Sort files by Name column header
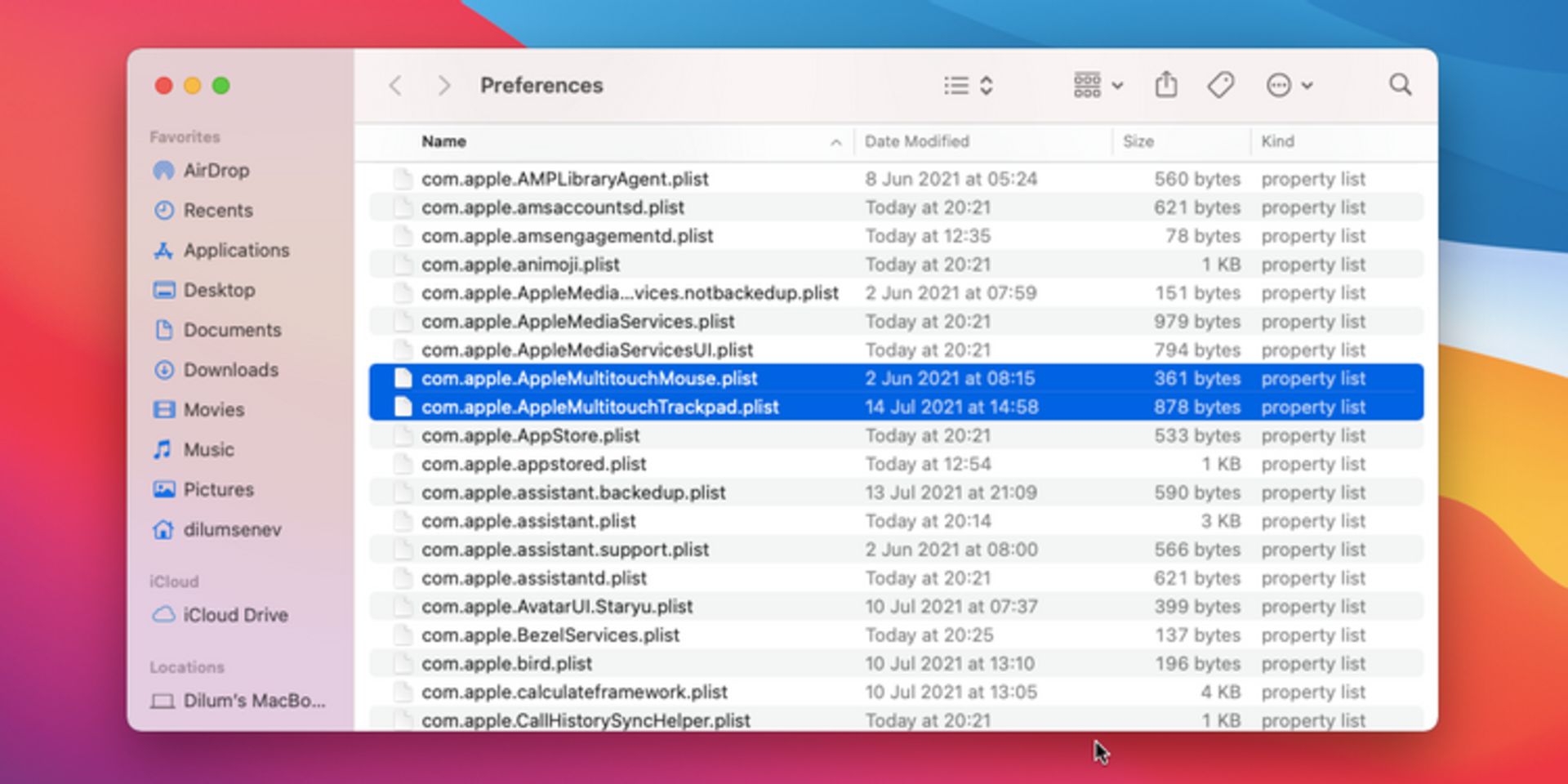This screenshot has height=784, width=1568. 444,142
